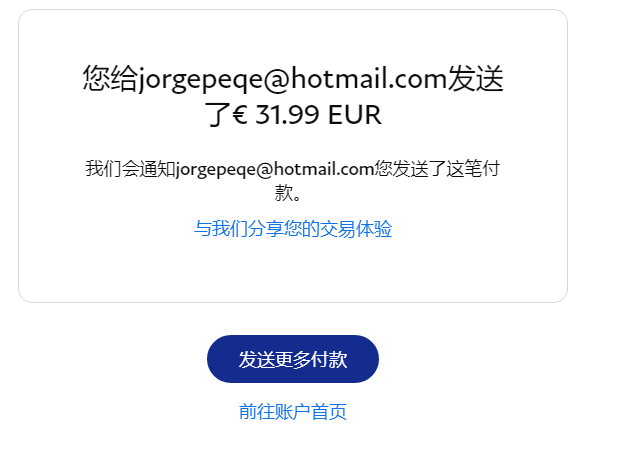Click the email address in the notification sentence

(275, 169)
